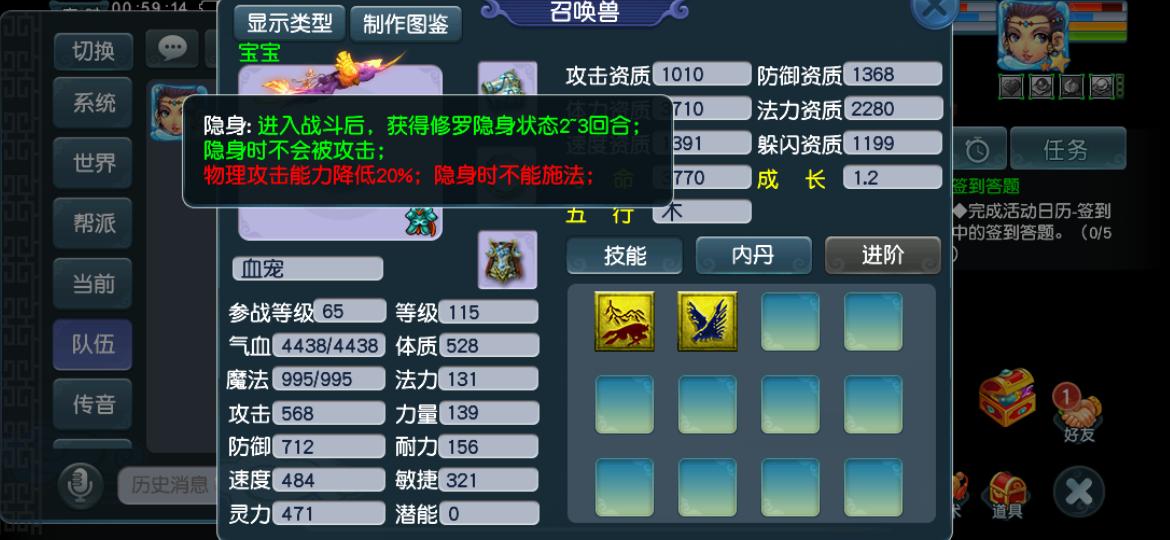Select the 世界 world chat channel

click(x=93, y=163)
